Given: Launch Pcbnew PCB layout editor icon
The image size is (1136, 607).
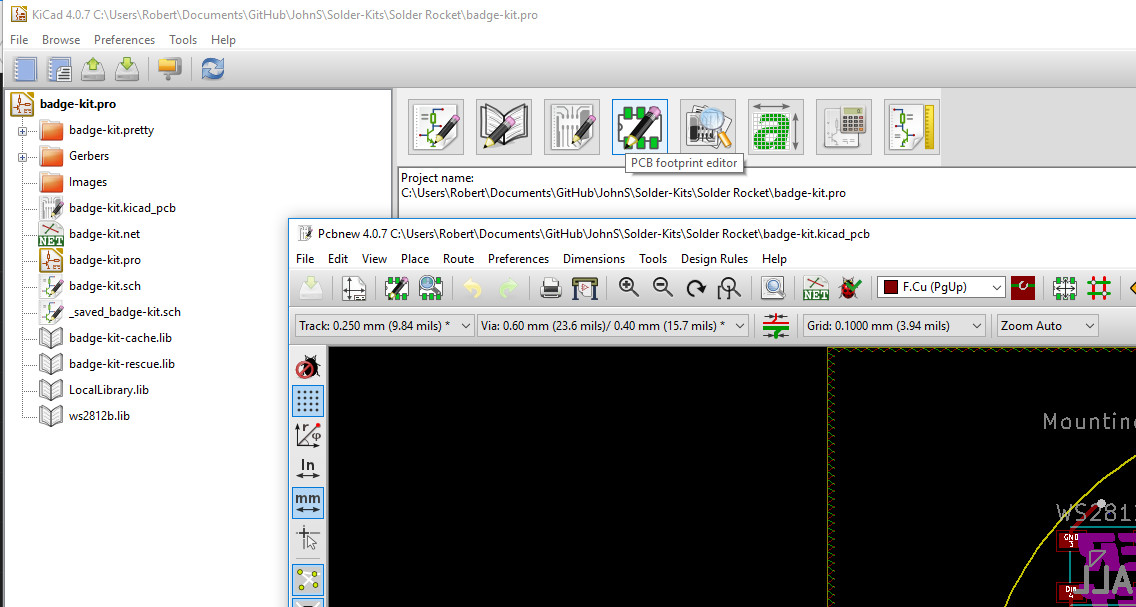Looking at the screenshot, I should click(x=572, y=127).
